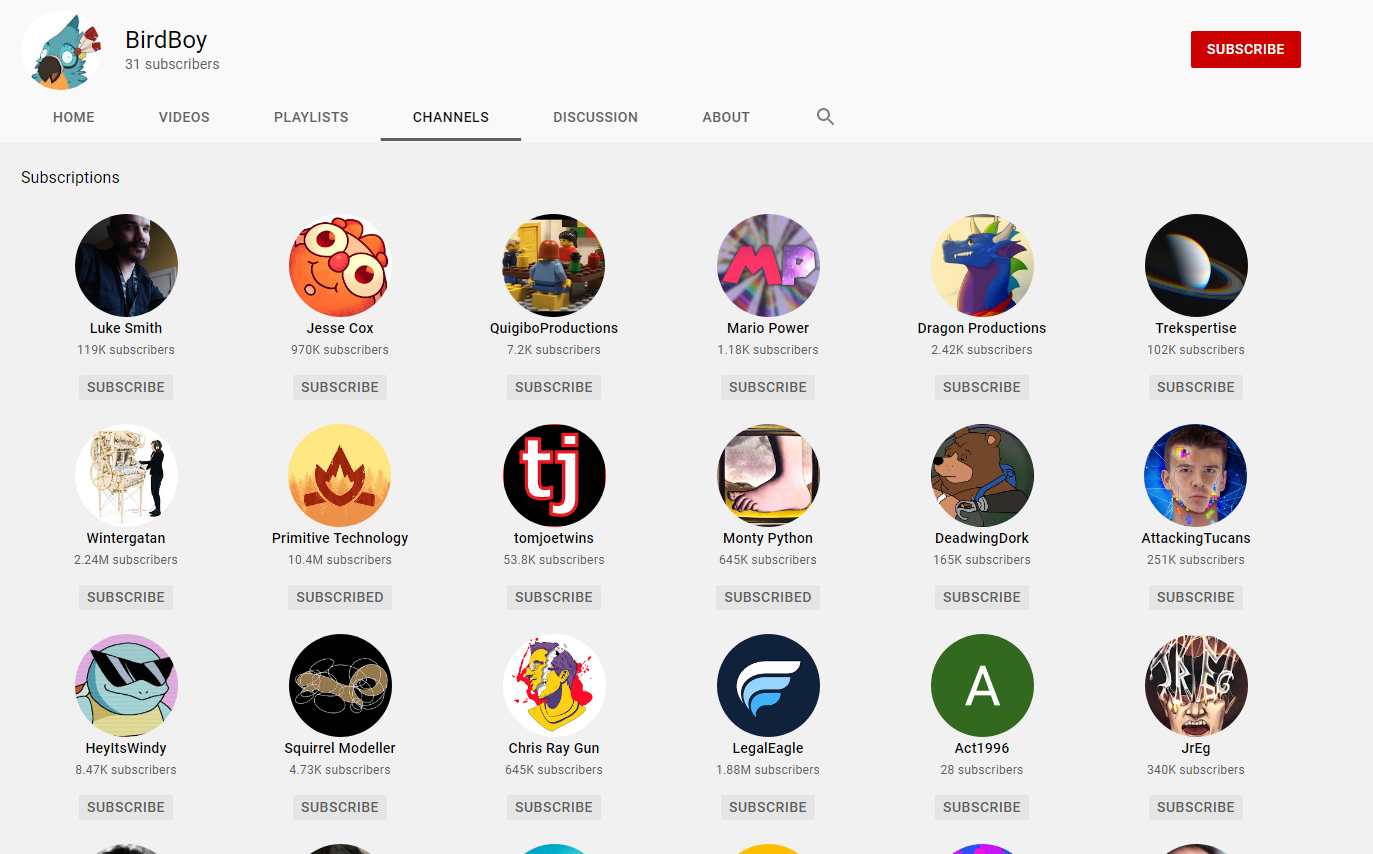Switch to the Discussion tab
This screenshot has width=1373, height=854.
pos(595,117)
